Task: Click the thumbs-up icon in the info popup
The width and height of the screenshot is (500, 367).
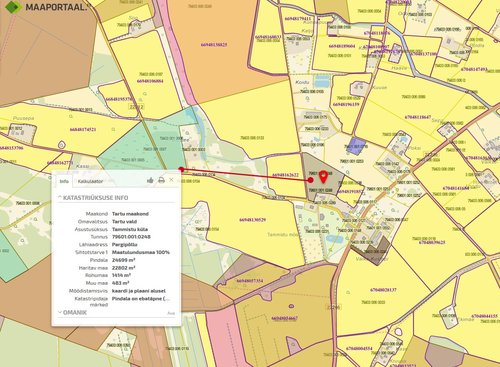Action: coord(150,180)
